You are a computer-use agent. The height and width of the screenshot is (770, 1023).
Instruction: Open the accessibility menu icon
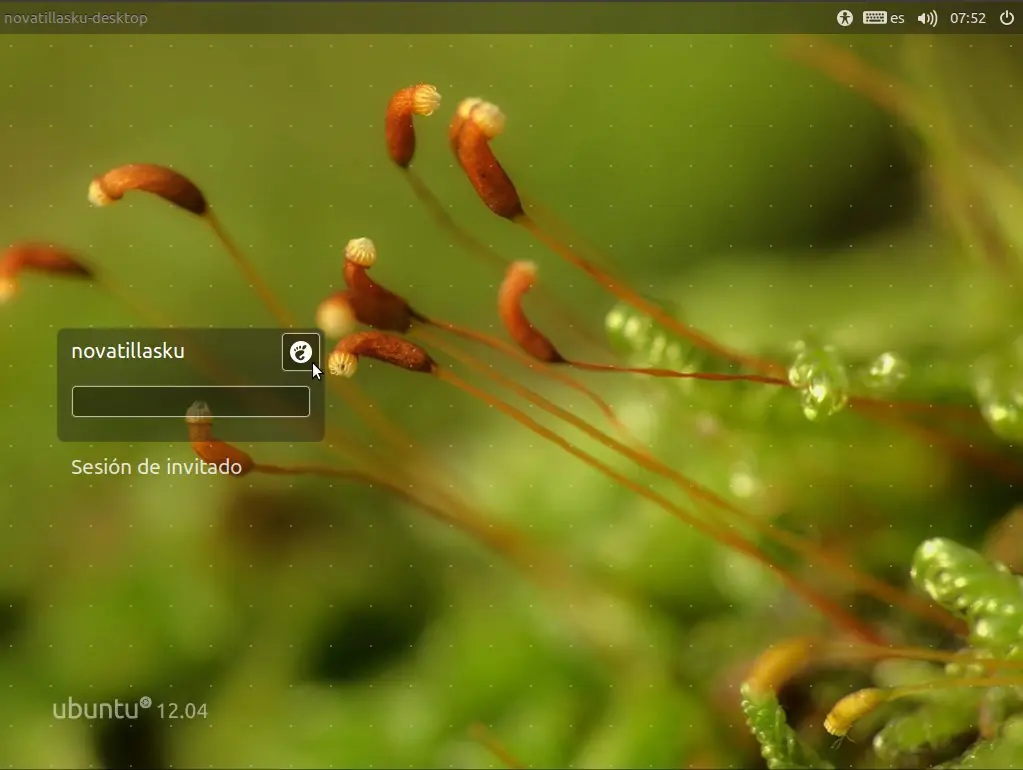coord(845,18)
